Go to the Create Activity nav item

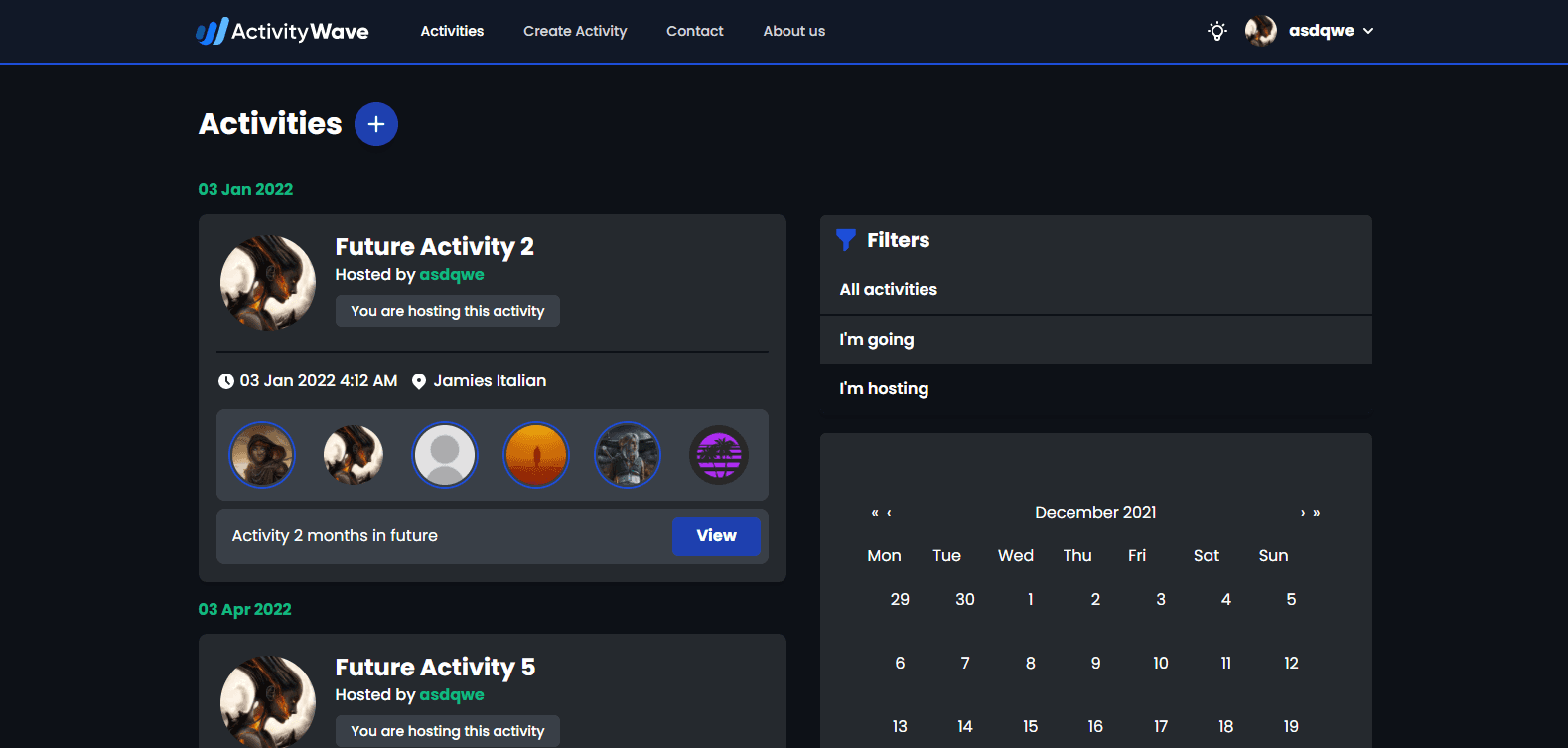pos(575,31)
